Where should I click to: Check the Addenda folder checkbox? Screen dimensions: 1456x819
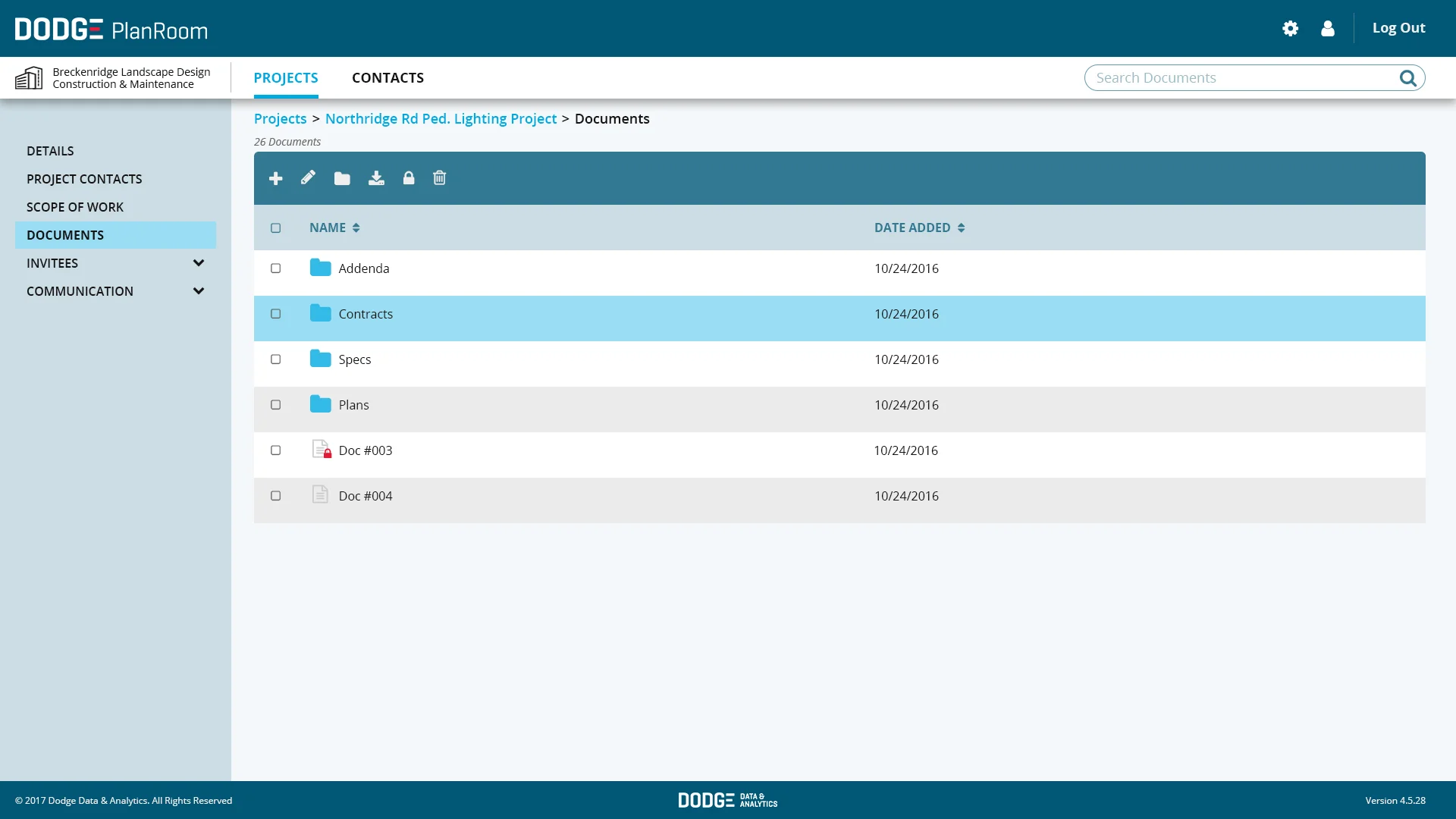pos(276,268)
